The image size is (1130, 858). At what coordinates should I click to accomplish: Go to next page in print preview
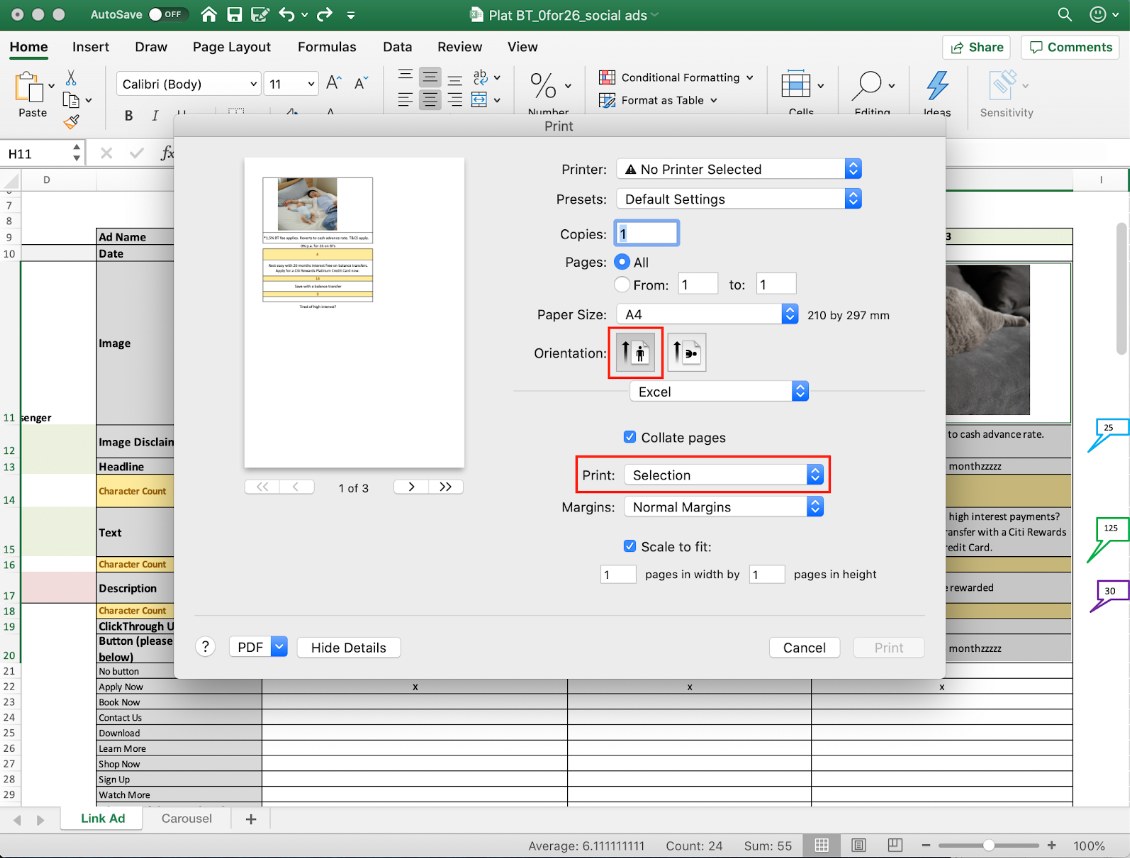pyautogui.click(x=411, y=487)
